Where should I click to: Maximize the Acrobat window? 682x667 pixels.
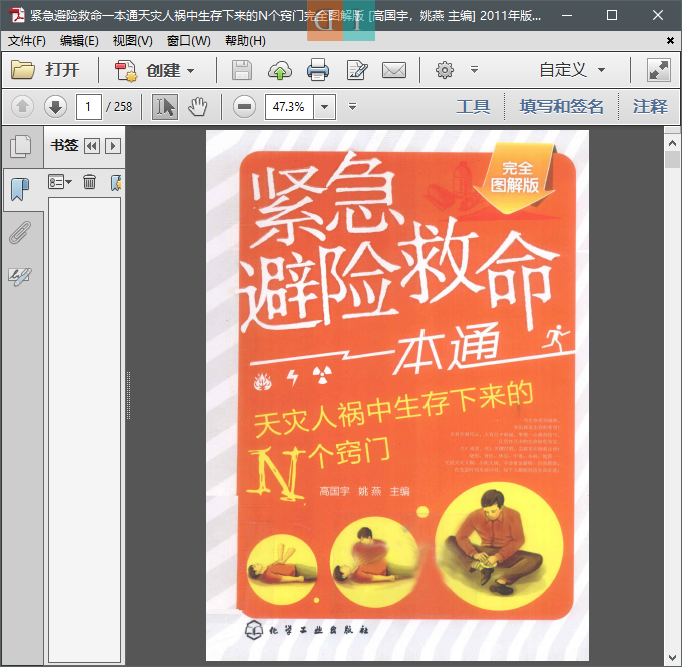coord(612,15)
